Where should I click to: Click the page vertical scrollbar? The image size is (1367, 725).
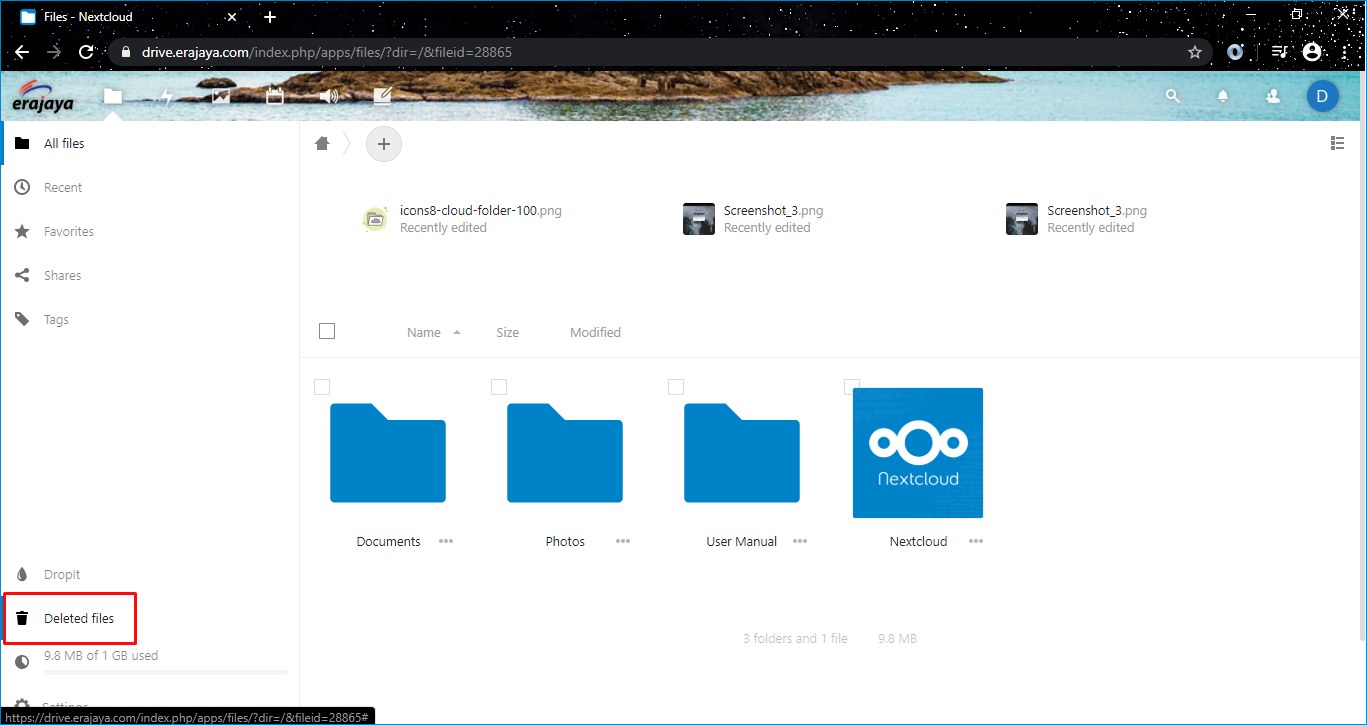coord(1362,380)
